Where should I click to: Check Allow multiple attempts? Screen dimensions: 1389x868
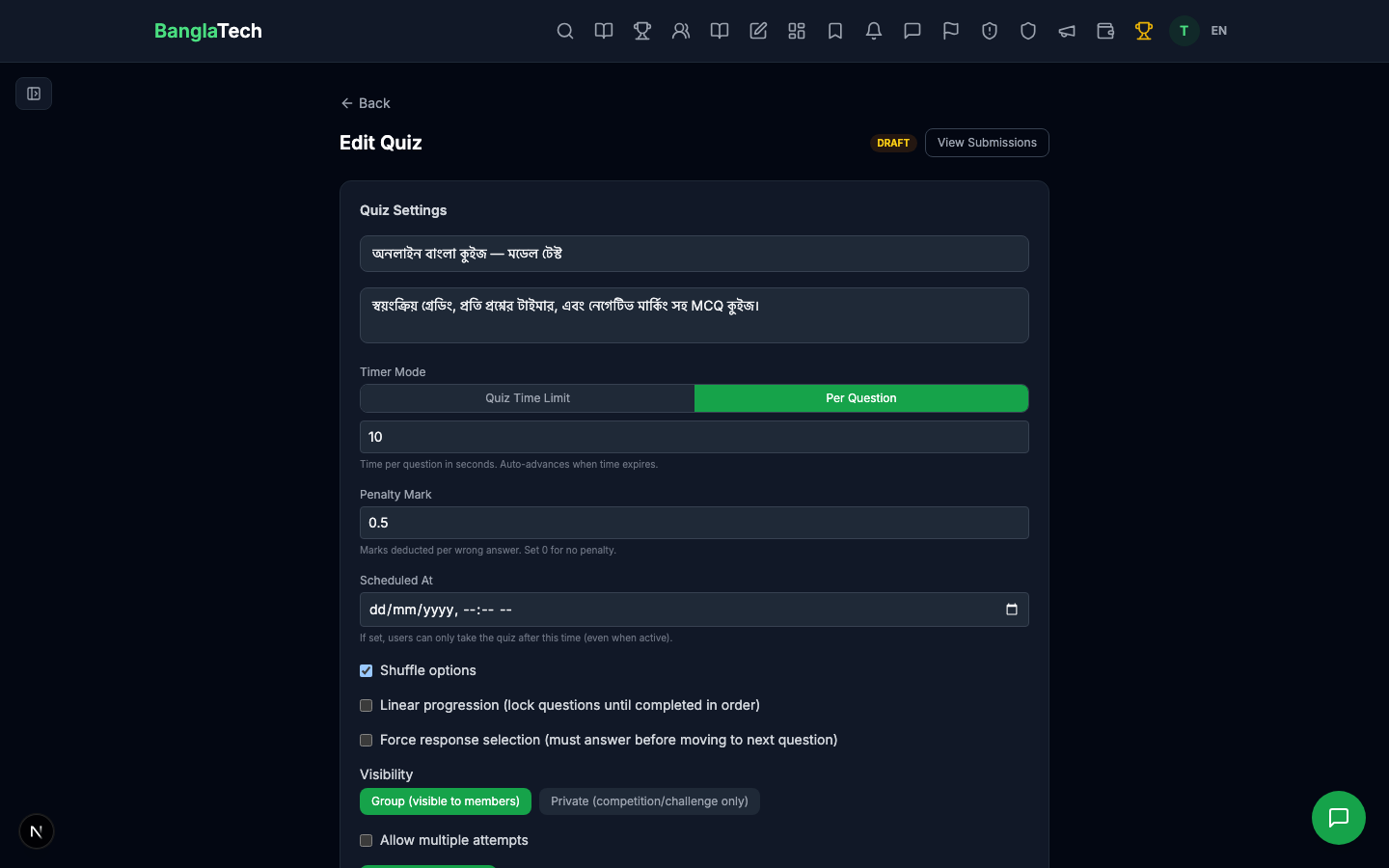pyautogui.click(x=366, y=840)
